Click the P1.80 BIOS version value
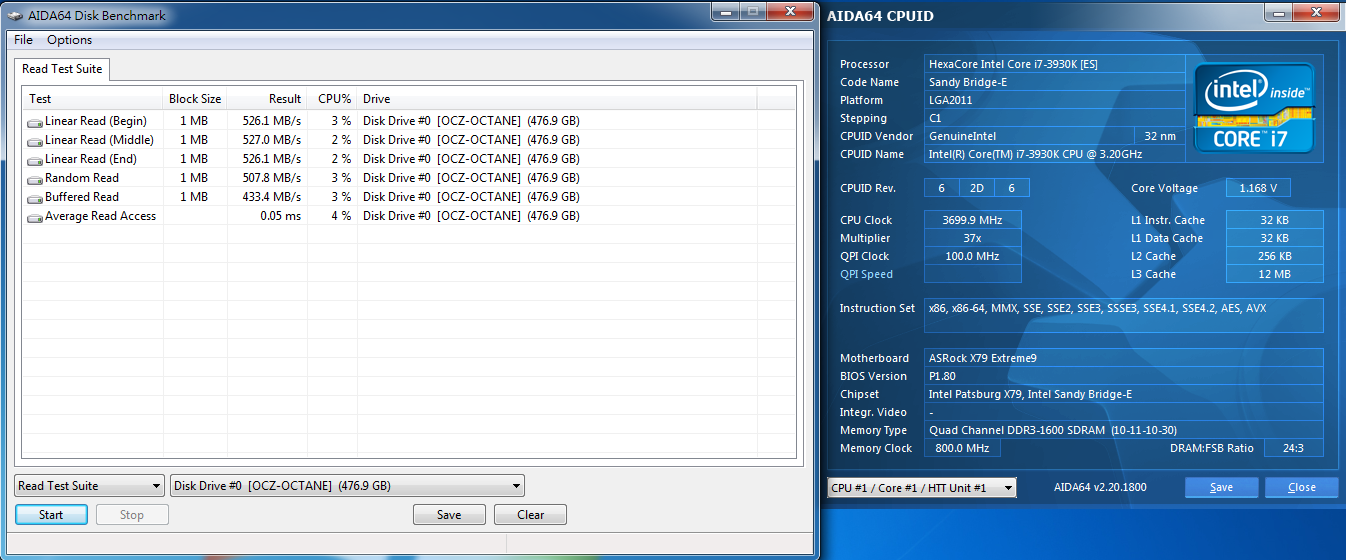The image size is (1346, 560). click(x=1124, y=376)
